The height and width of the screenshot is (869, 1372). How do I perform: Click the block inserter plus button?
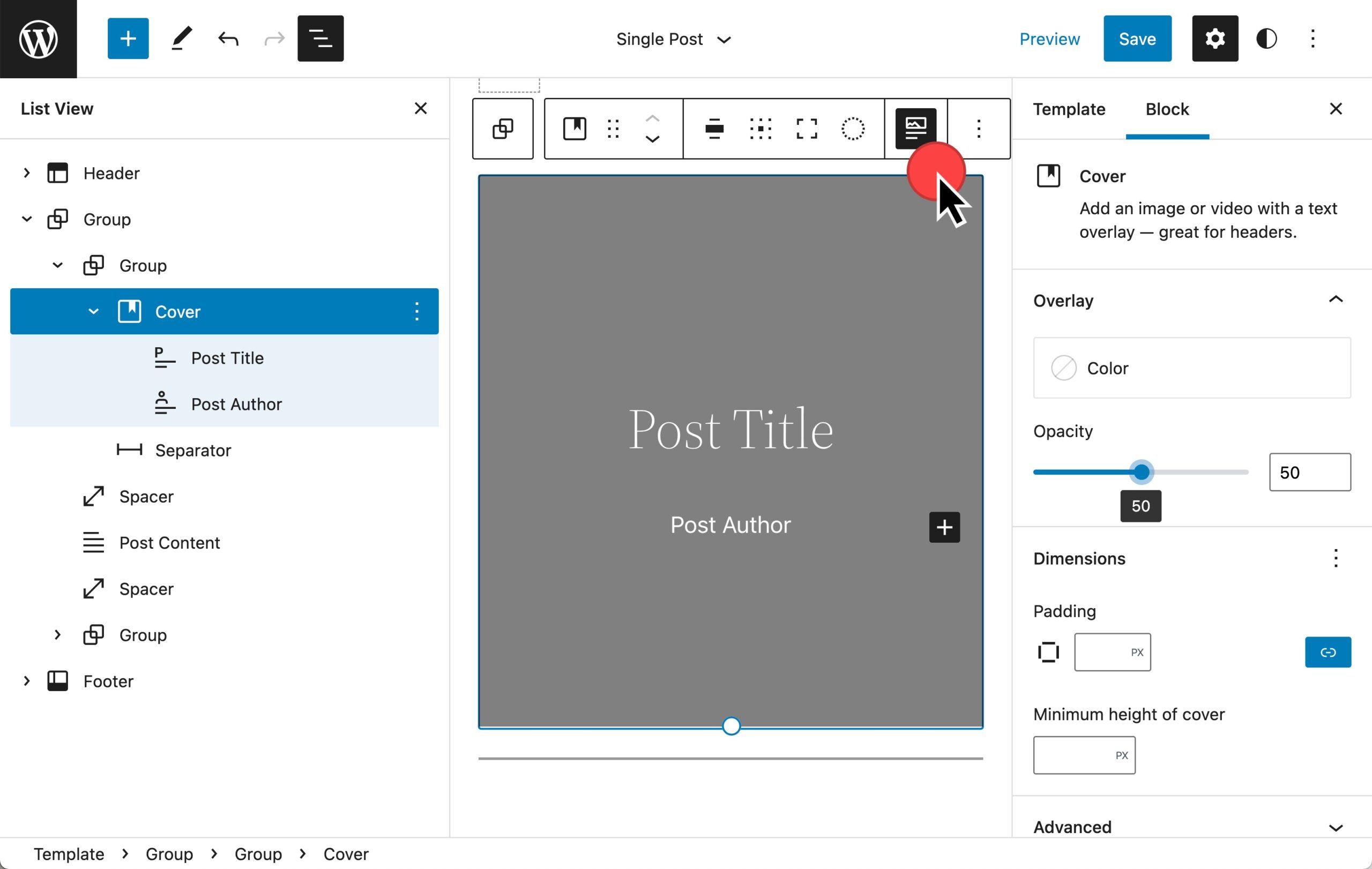[128, 39]
